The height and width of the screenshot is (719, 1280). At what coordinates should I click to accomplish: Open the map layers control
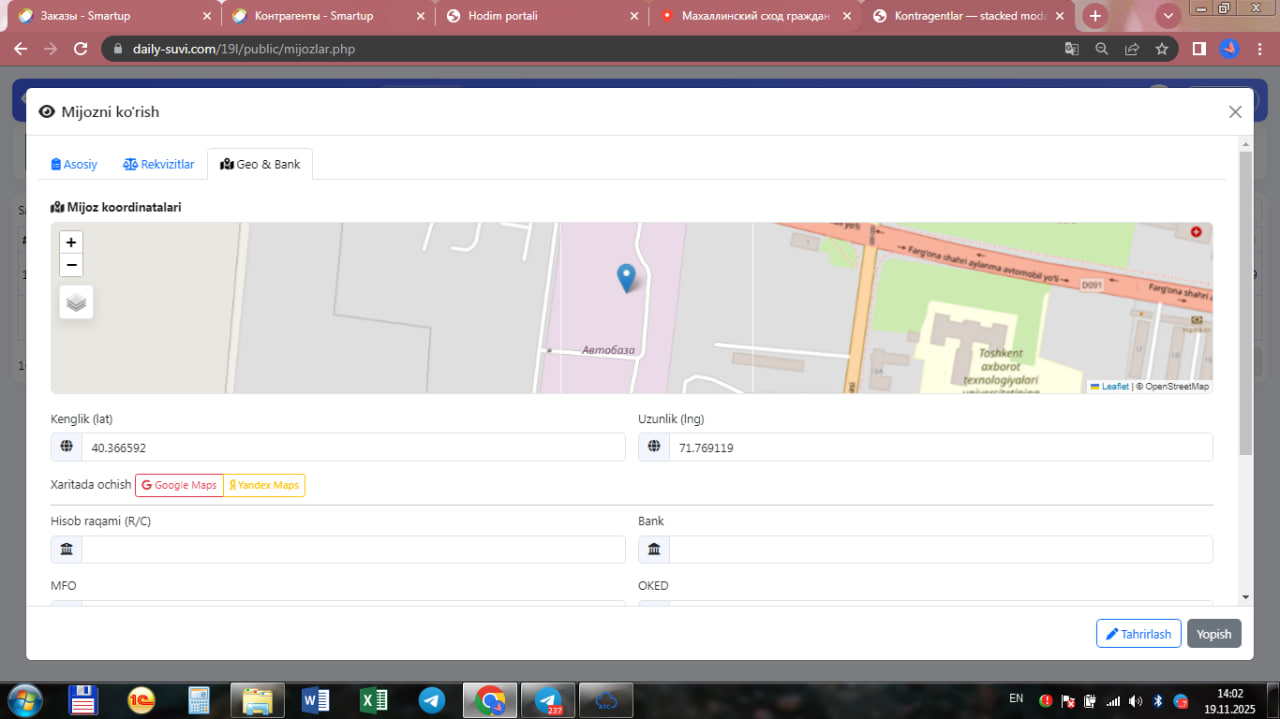[x=76, y=302]
